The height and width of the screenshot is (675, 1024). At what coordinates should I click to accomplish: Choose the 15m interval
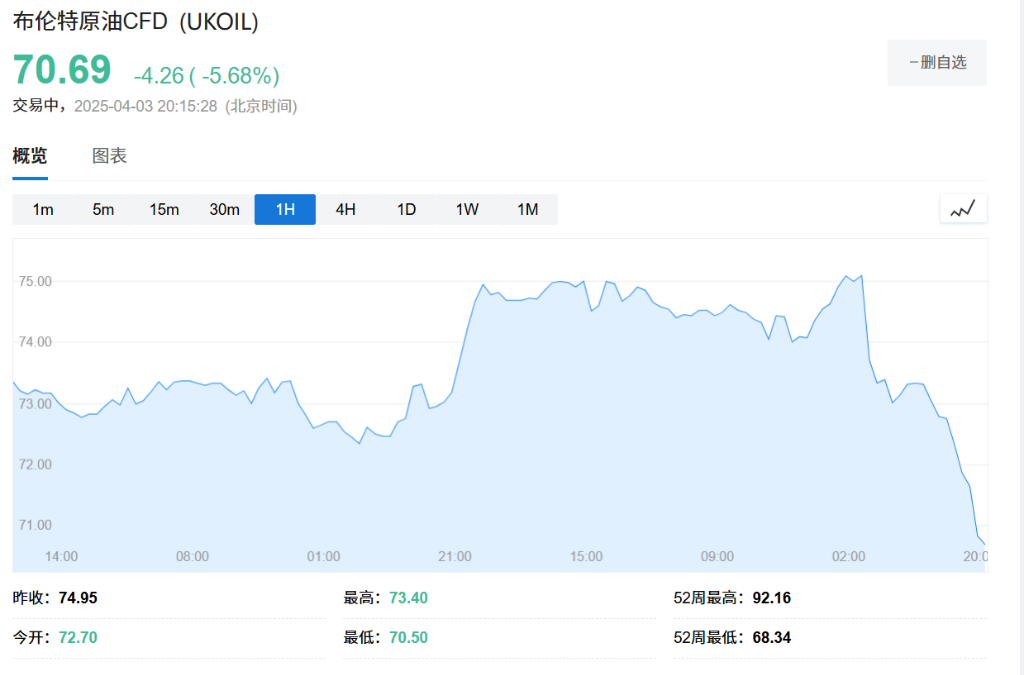pos(164,210)
